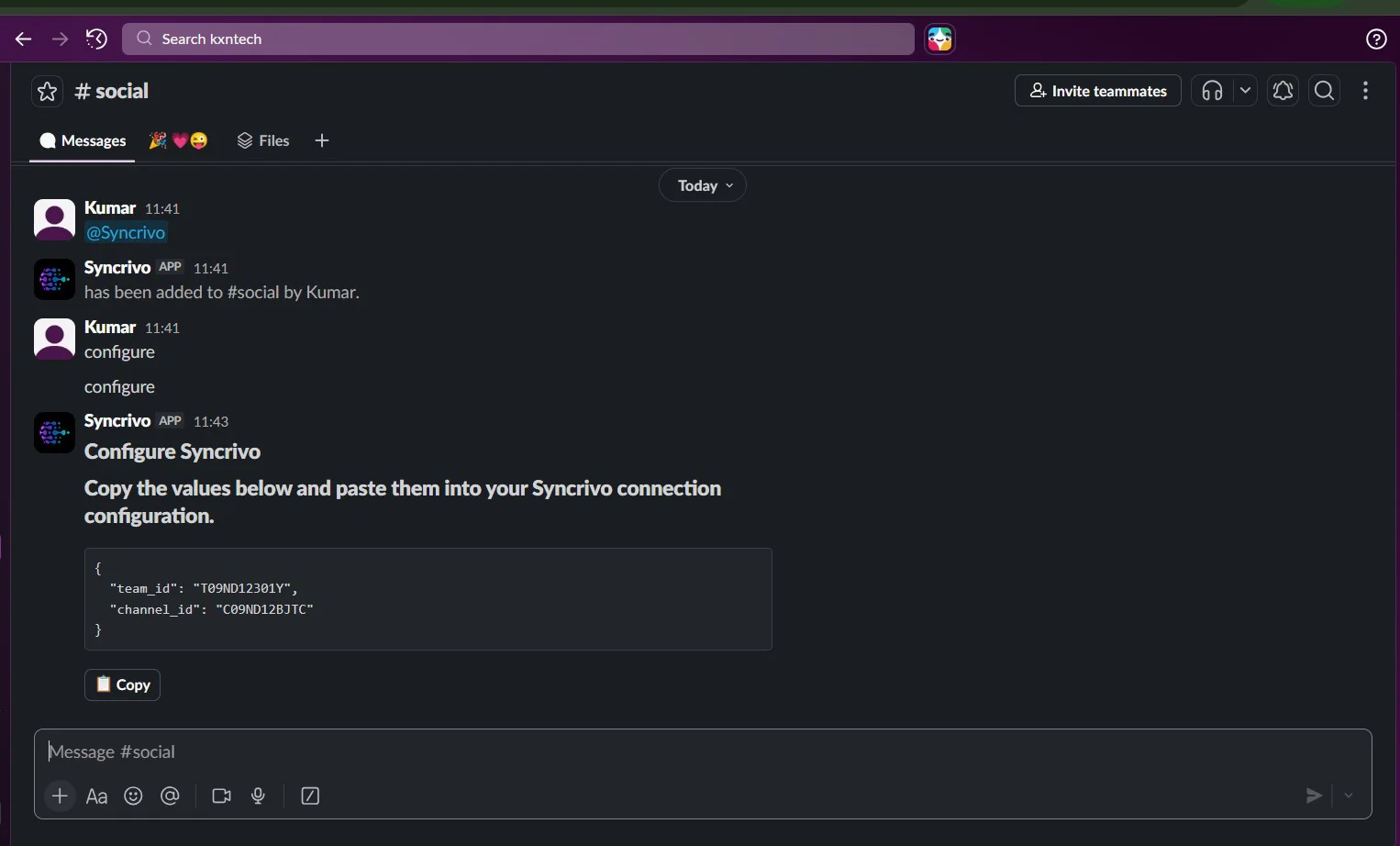Go forward using the right arrow

click(60, 39)
